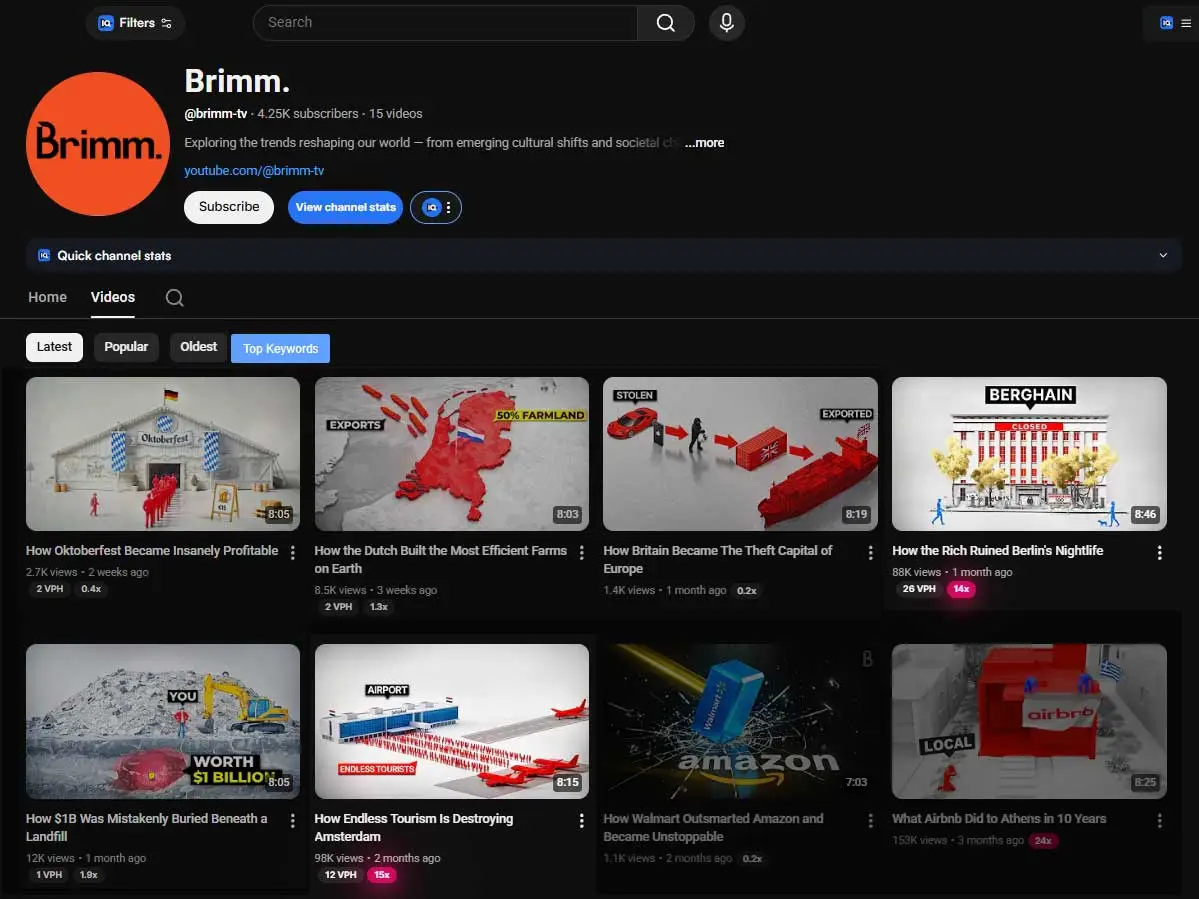Click the View channel stats button
Viewport: 1199px width, 899px height.
pyautogui.click(x=345, y=207)
